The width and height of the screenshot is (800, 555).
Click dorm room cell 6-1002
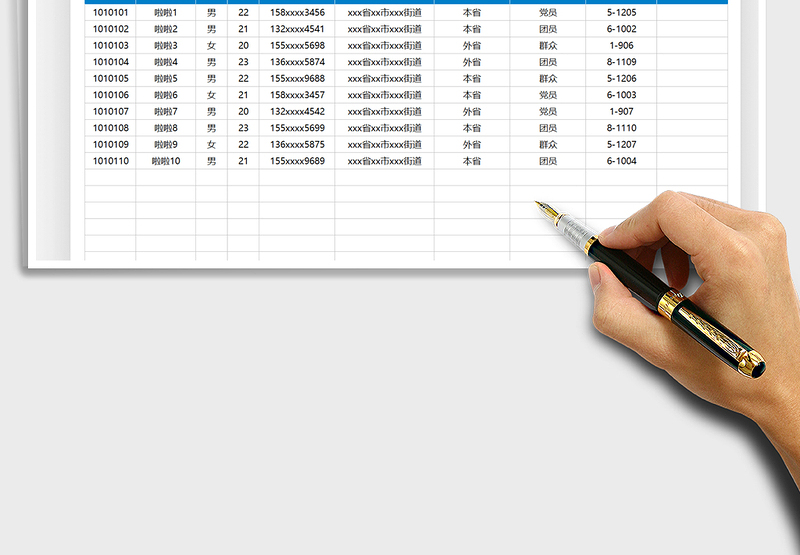621,29
